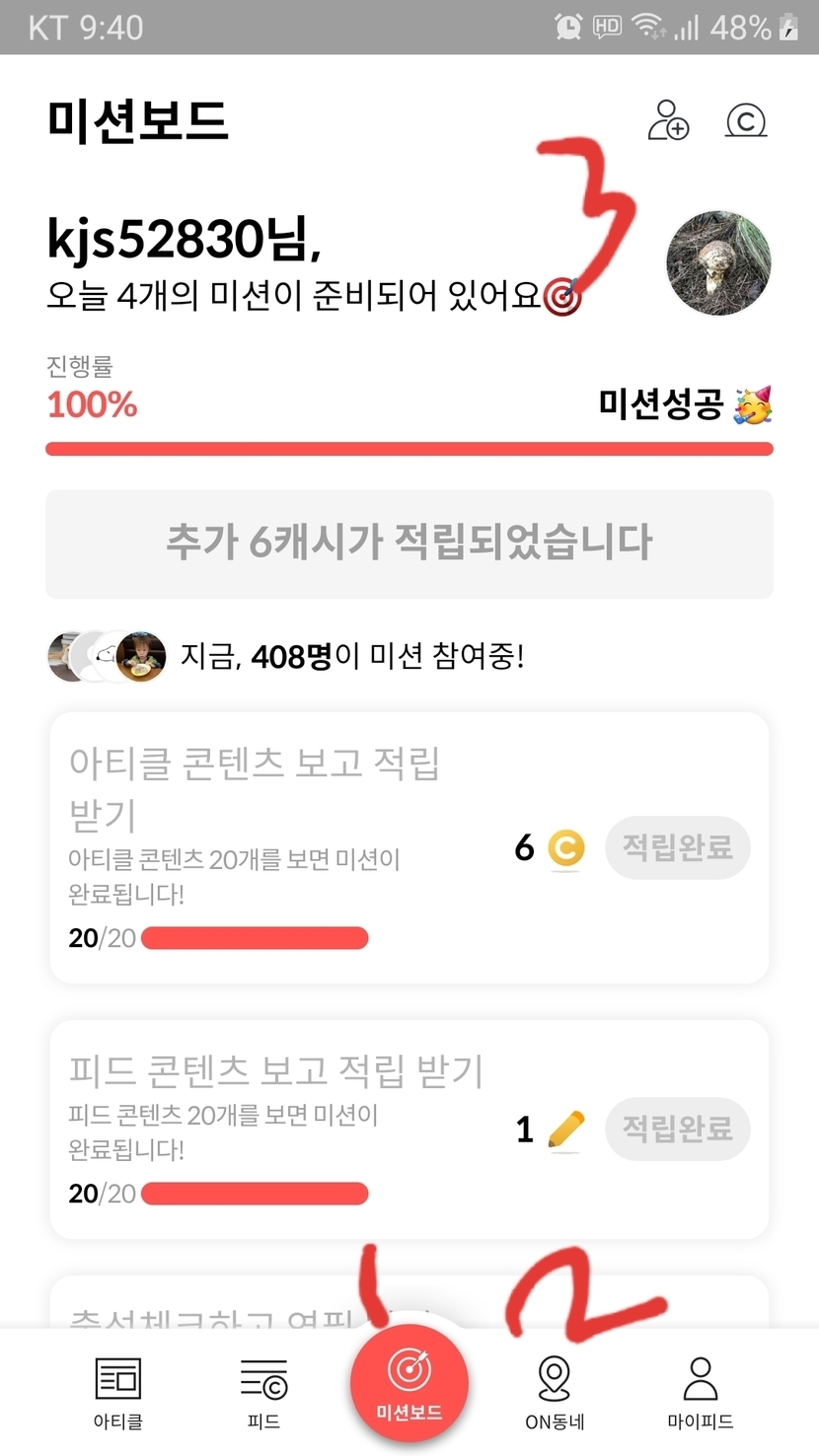This screenshot has height=1456, width=819.
Task: Tap the gold coin reward icon
Action: pyautogui.click(x=565, y=849)
